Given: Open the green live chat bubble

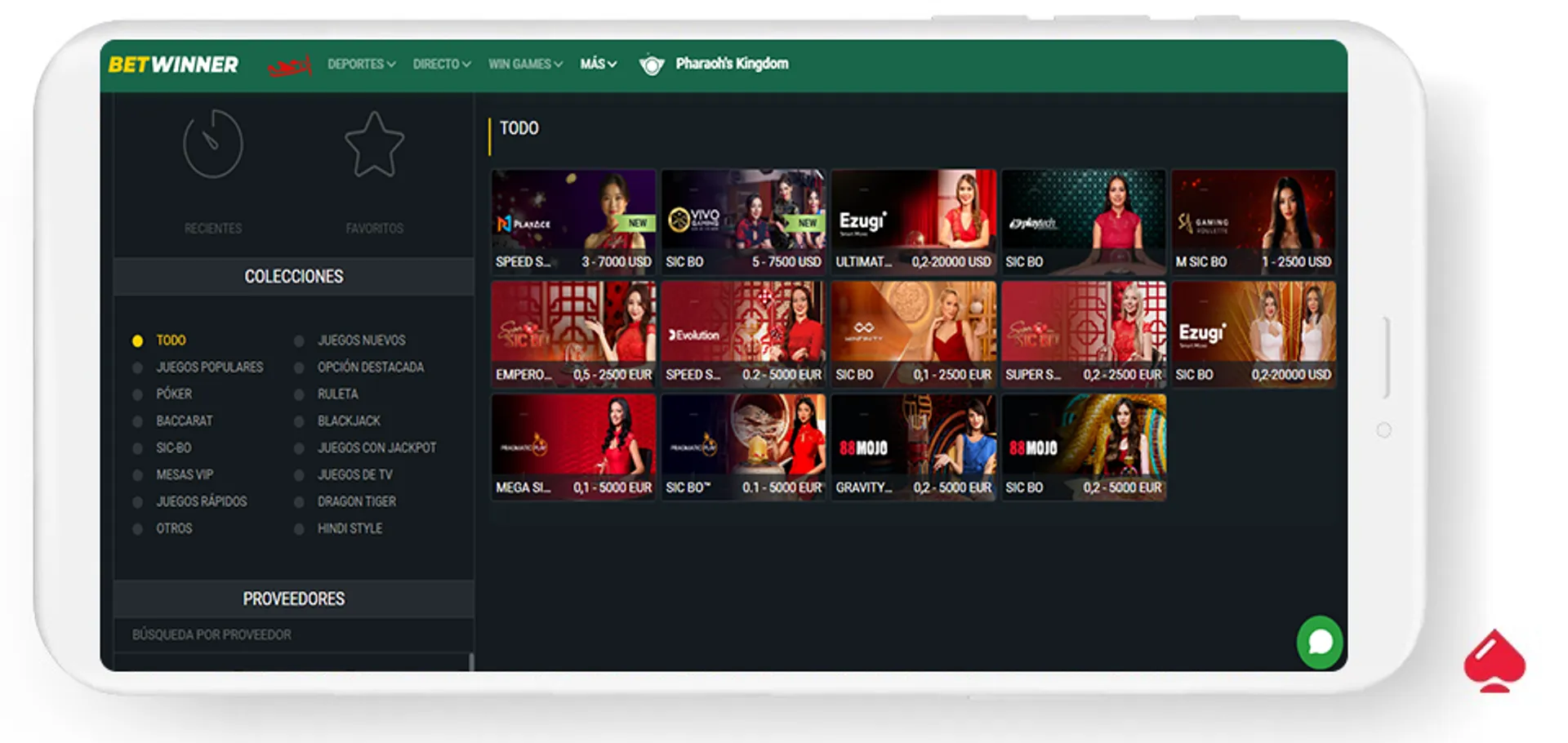Looking at the screenshot, I should [x=1320, y=642].
